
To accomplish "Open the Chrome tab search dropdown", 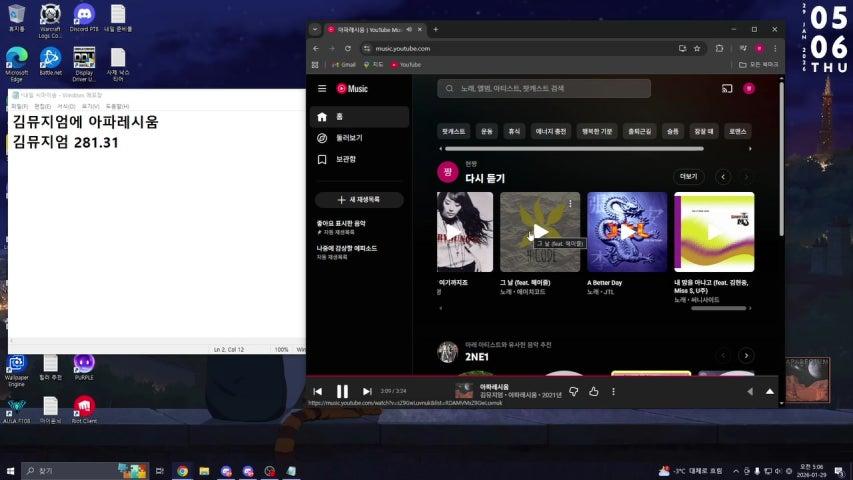I will [315, 29].
